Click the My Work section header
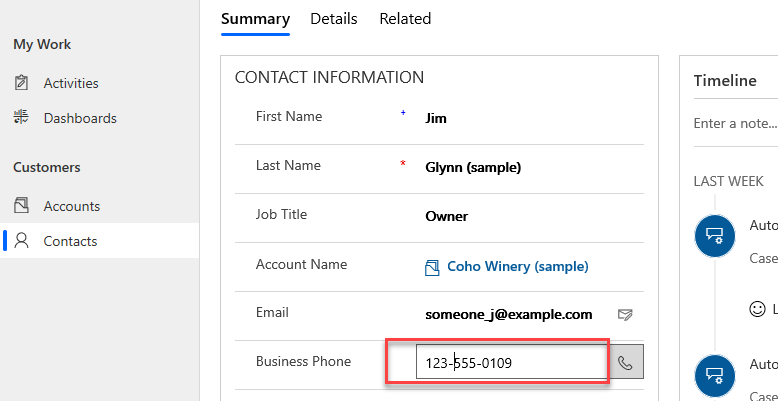Screen dimensions: 778x401 click(x=42, y=45)
